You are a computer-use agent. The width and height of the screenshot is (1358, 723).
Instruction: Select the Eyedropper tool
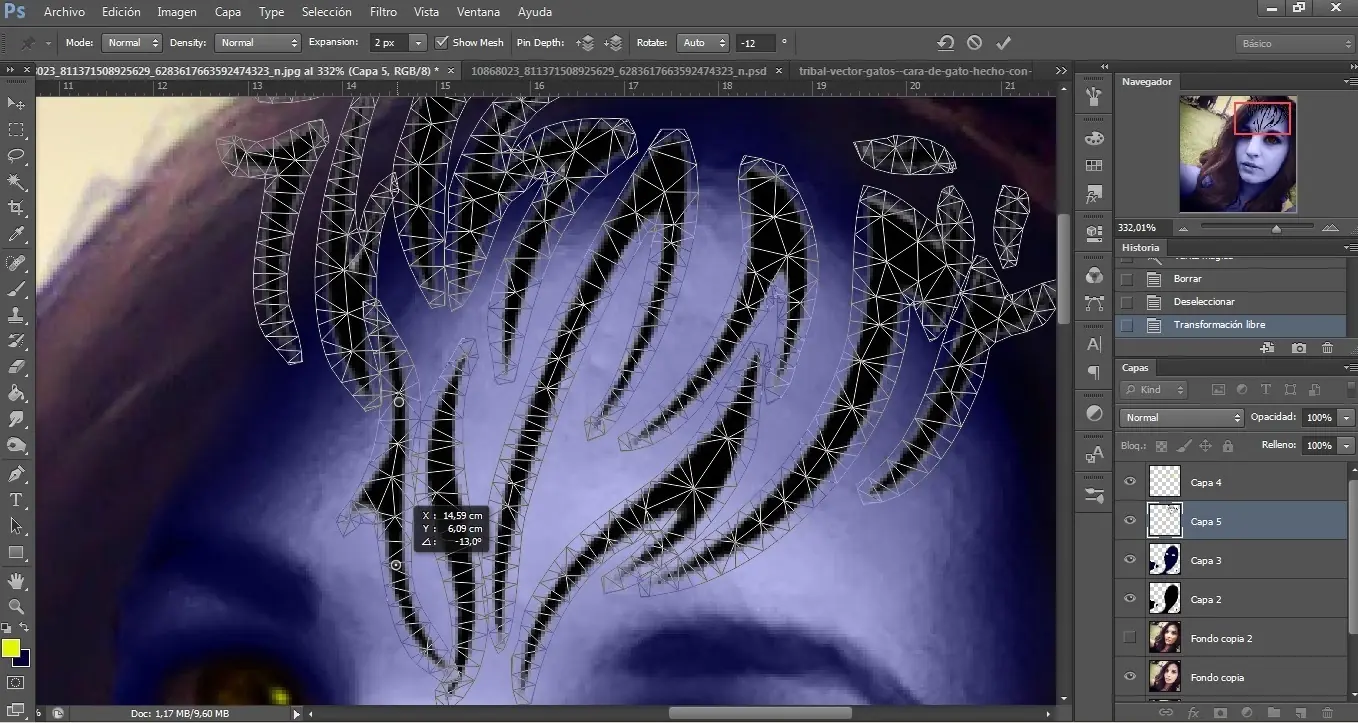[16, 235]
